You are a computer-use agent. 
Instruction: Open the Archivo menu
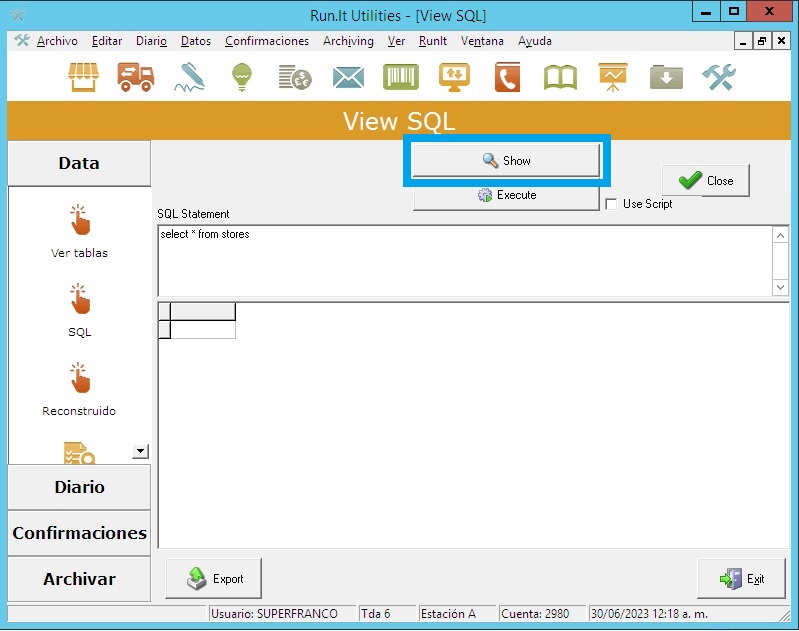coord(57,41)
